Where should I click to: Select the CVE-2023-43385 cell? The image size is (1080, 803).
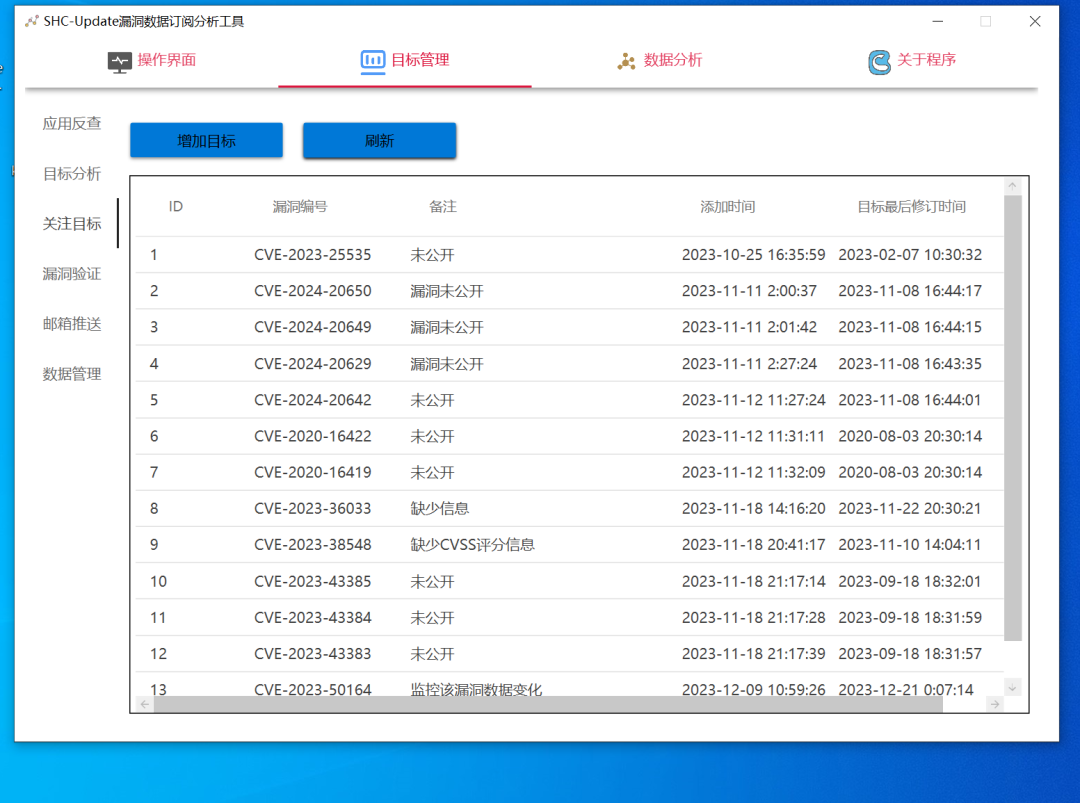(x=313, y=581)
